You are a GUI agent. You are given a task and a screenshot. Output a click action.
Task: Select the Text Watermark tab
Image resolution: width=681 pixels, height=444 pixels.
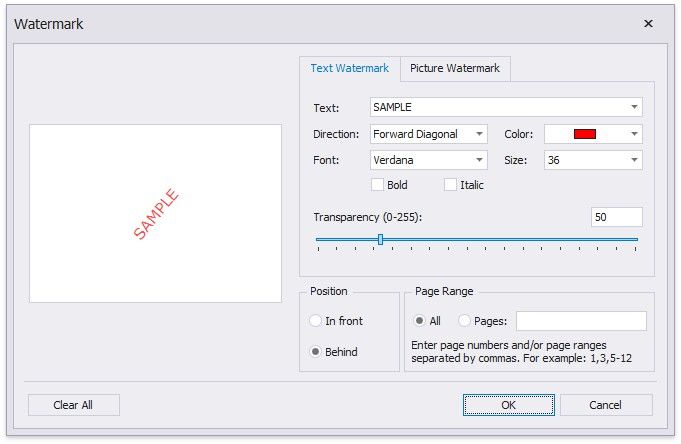[349, 68]
